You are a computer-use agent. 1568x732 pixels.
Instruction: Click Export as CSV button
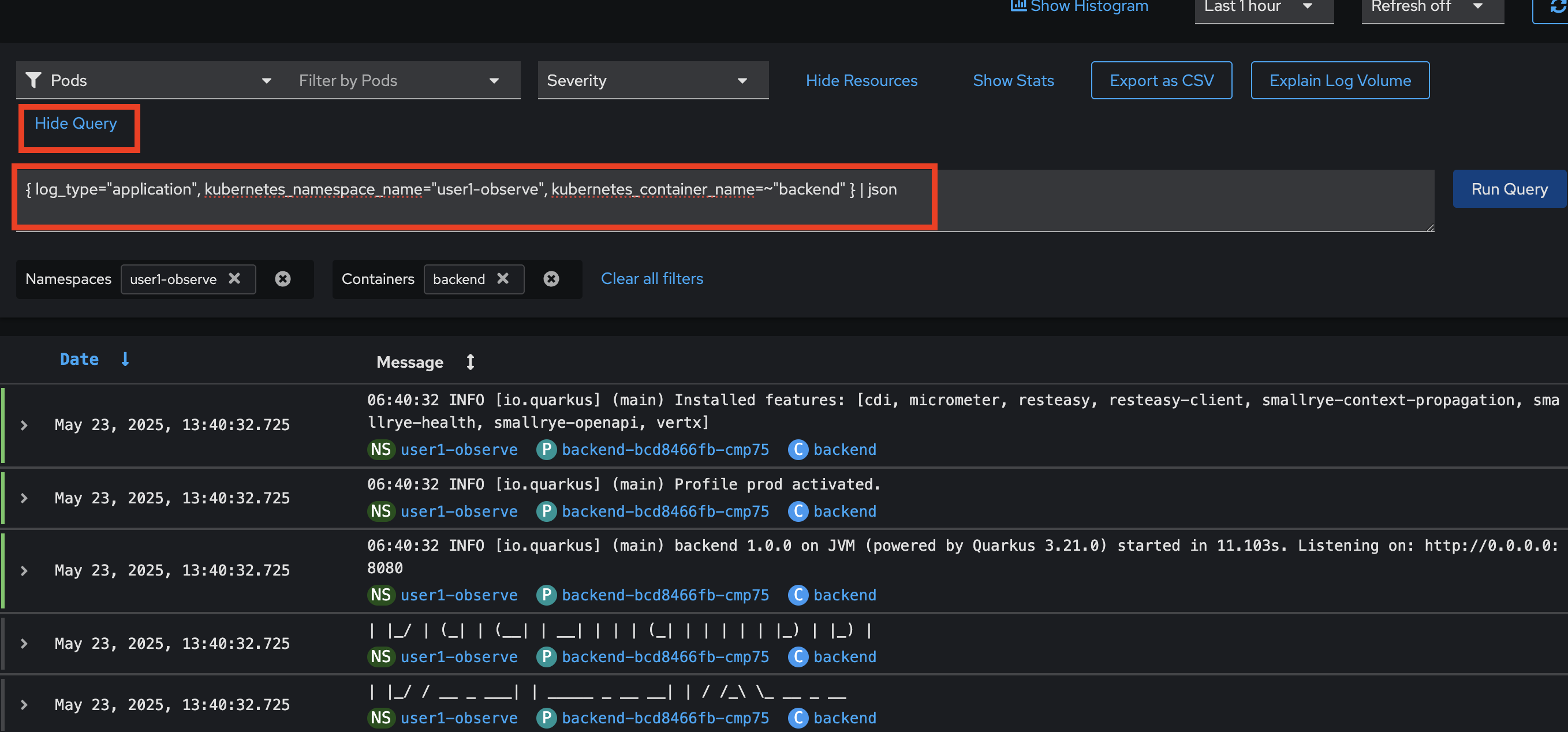1162,80
